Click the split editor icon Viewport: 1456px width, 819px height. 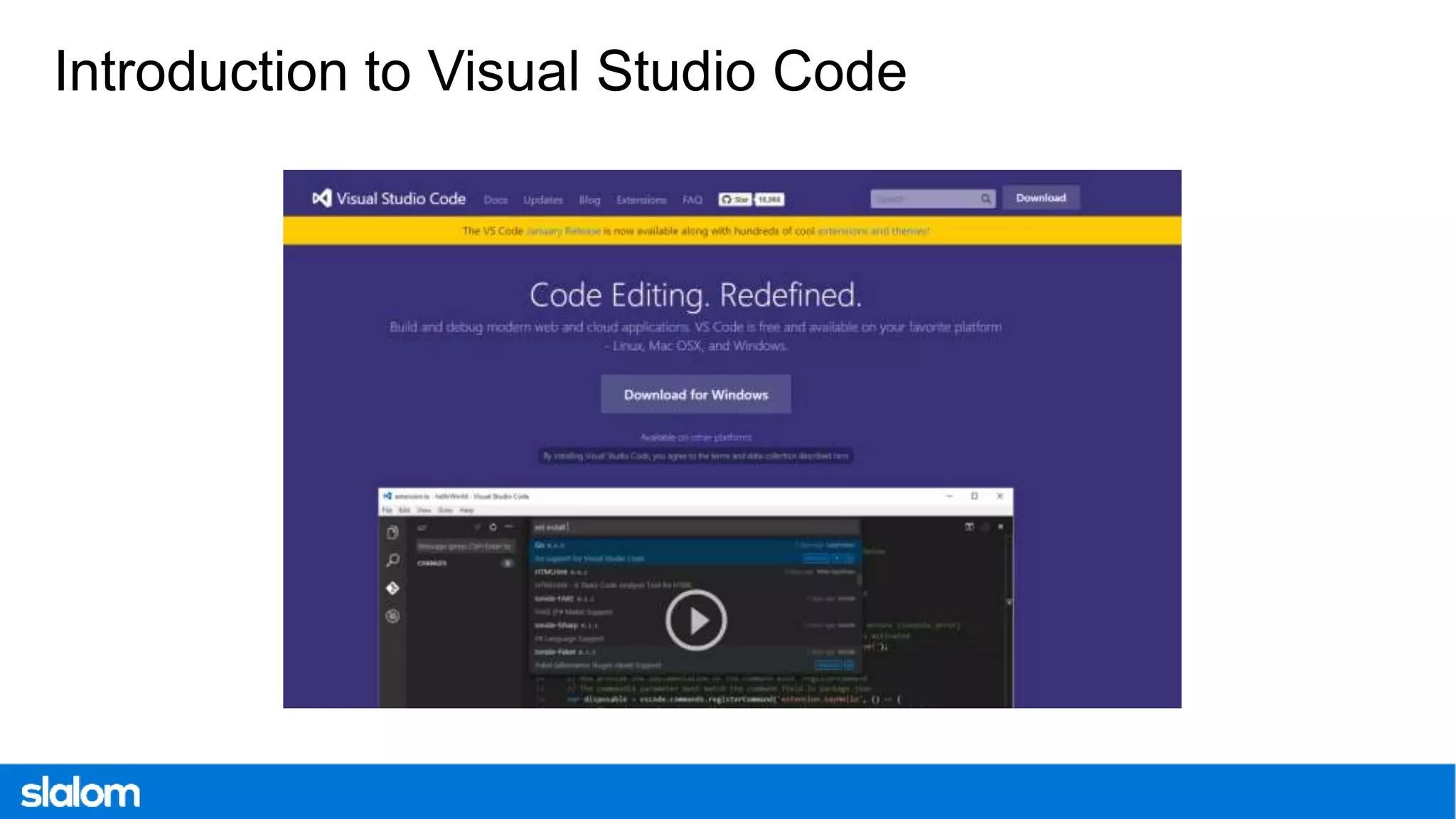click(969, 527)
